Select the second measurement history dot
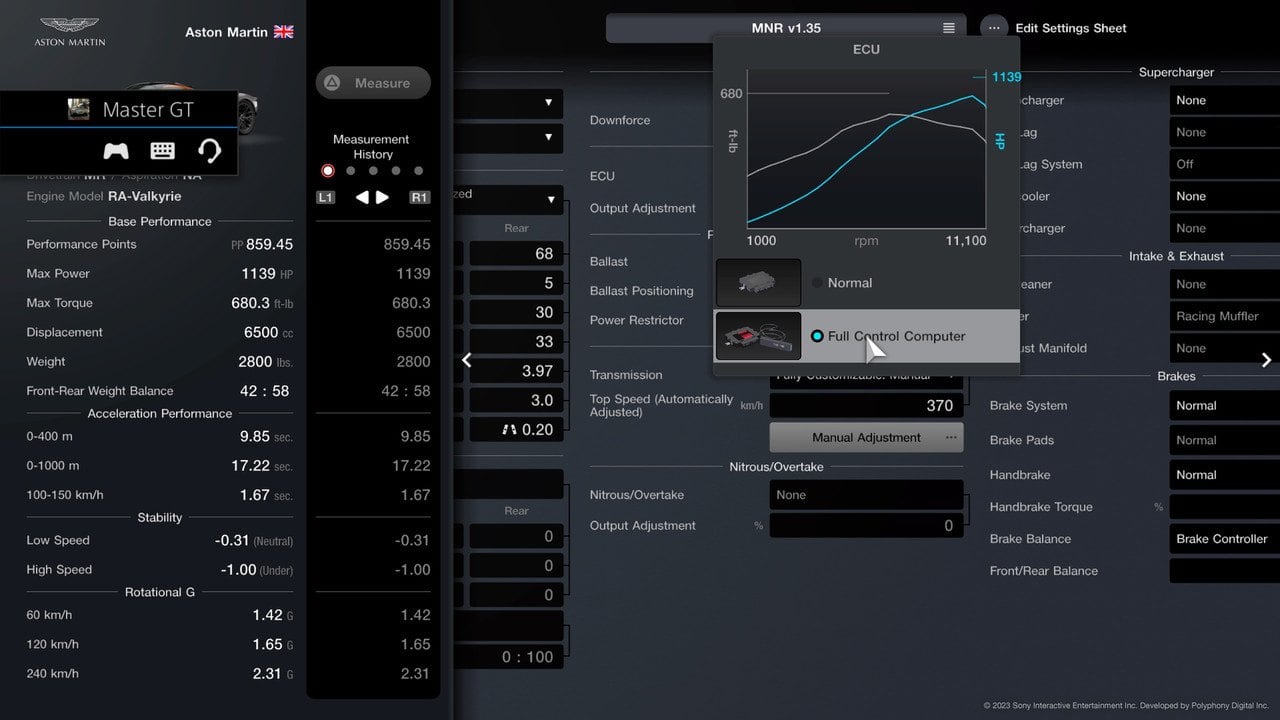This screenshot has width=1280, height=720. point(350,171)
